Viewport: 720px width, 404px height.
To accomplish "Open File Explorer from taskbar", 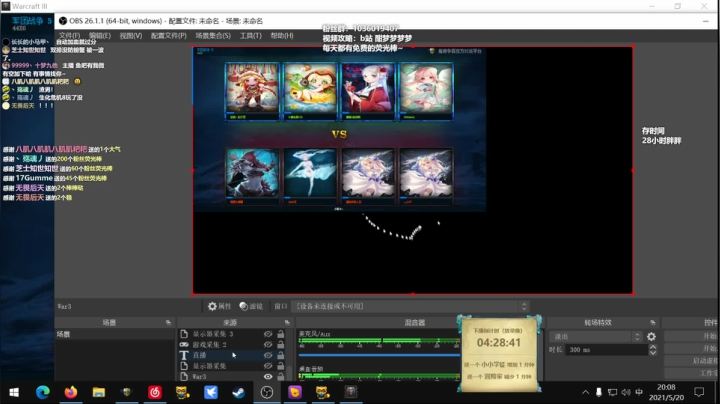I will (x=99, y=393).
